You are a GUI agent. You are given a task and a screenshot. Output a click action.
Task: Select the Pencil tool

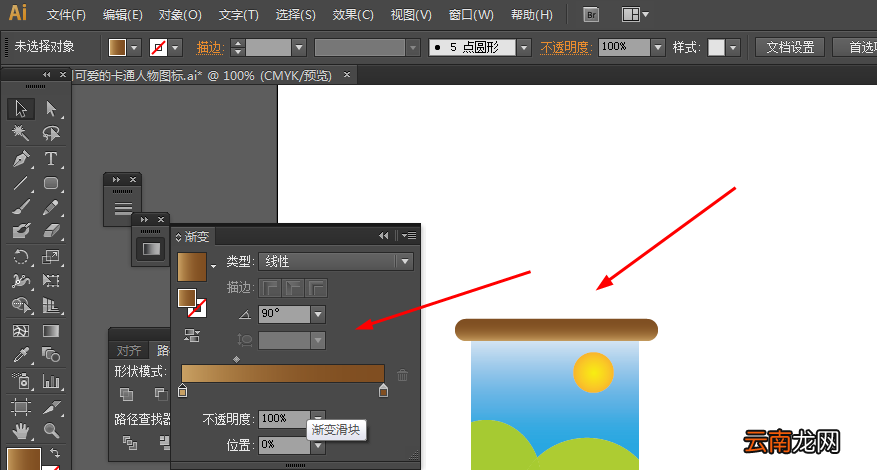coord(51,208)
